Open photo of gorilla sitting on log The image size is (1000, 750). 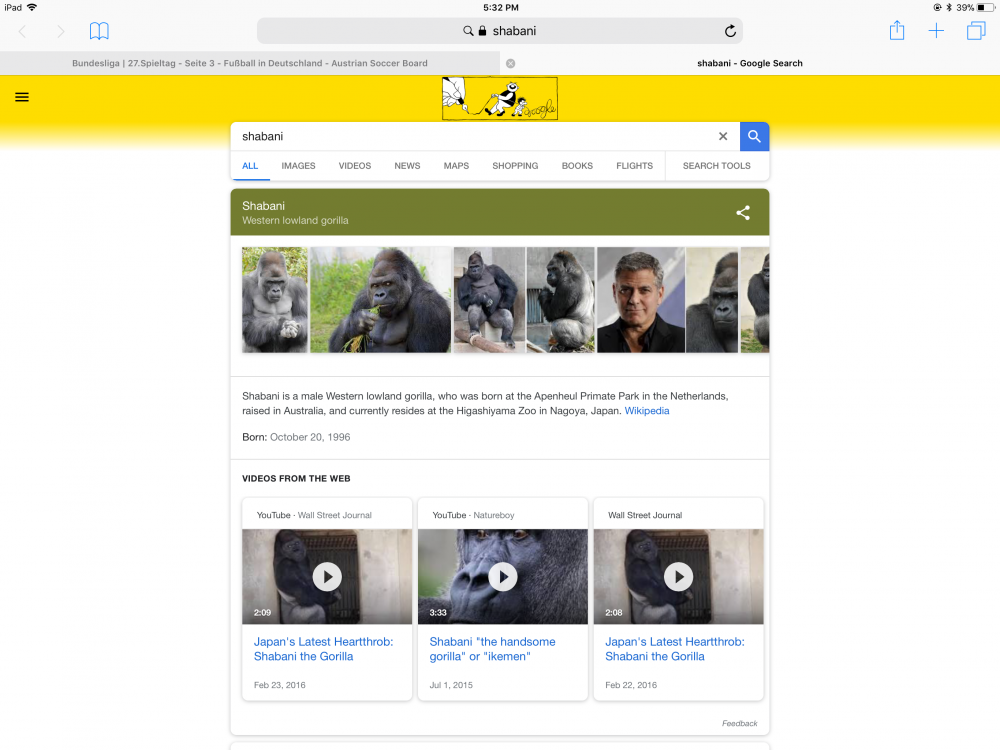489,300
